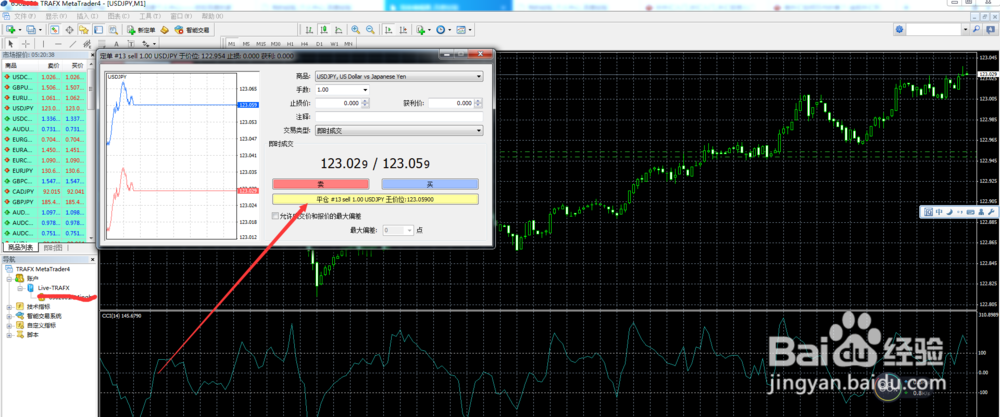
Task: Click the yellow 平仓 #13 close order button
Action: [x=375, y=199]
